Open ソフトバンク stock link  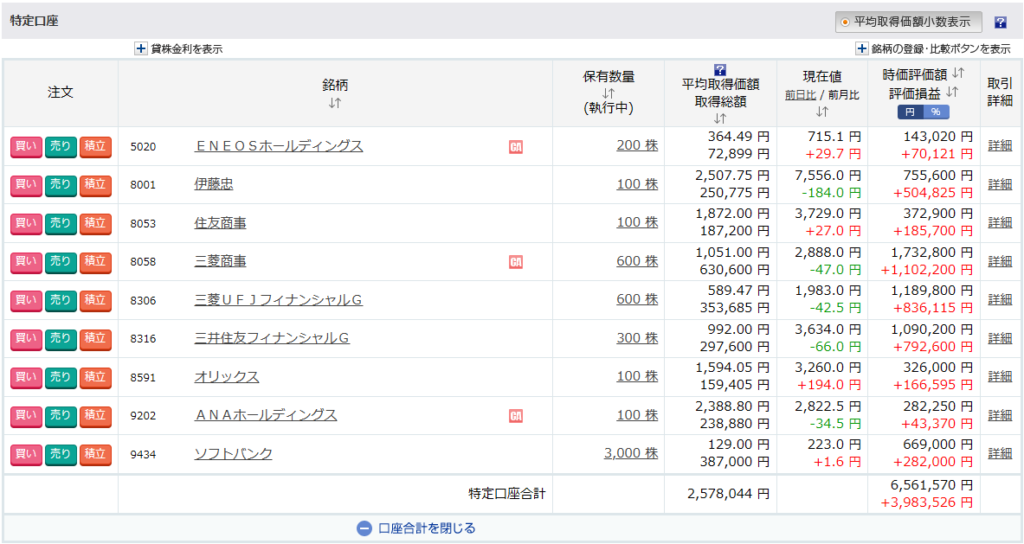point(233,454)
